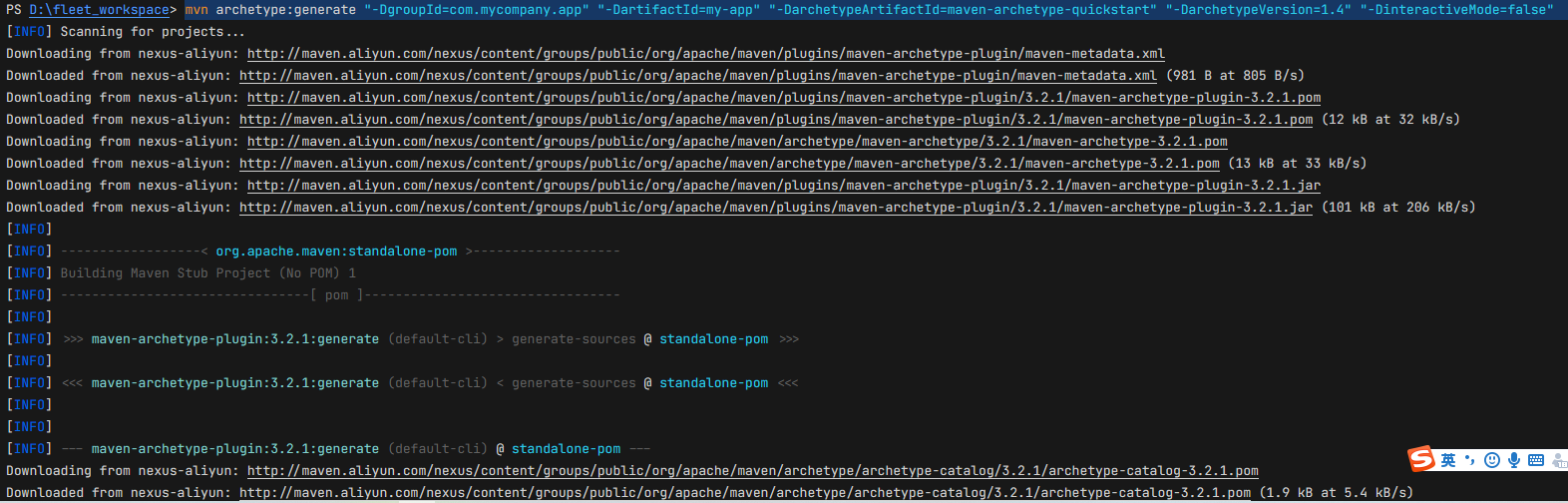Click the user account icon in the IME bar
Screen dimensions: 1568x503
(1558, 460)
